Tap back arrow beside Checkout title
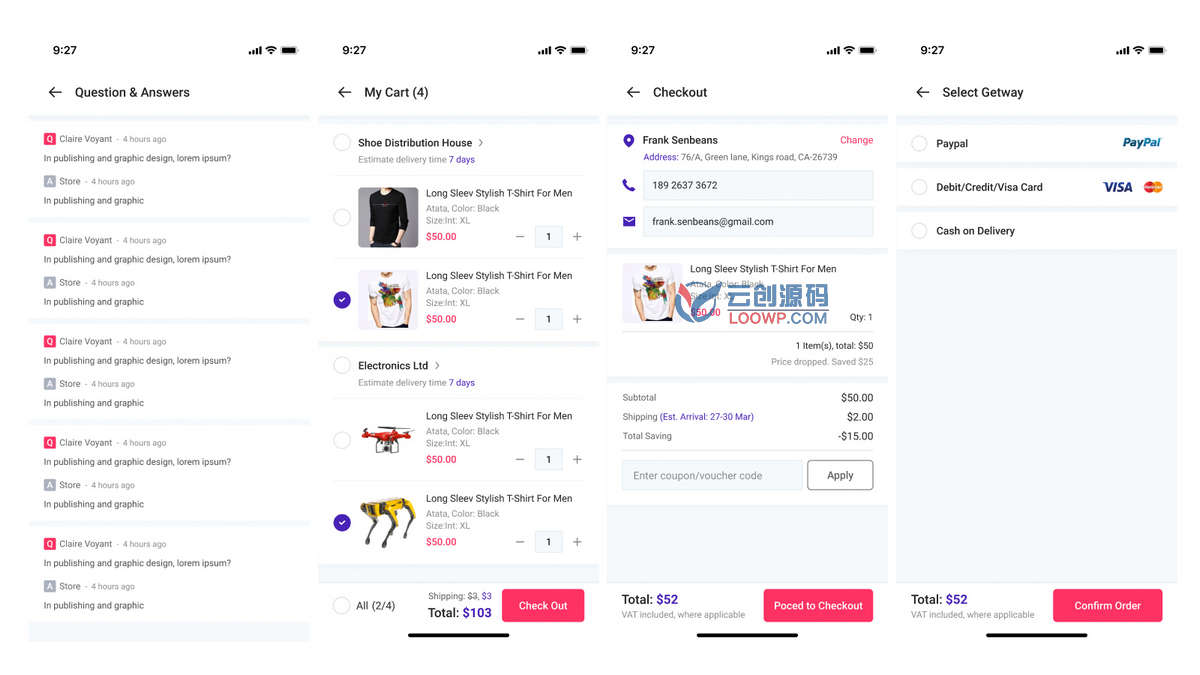 (633, 92)
